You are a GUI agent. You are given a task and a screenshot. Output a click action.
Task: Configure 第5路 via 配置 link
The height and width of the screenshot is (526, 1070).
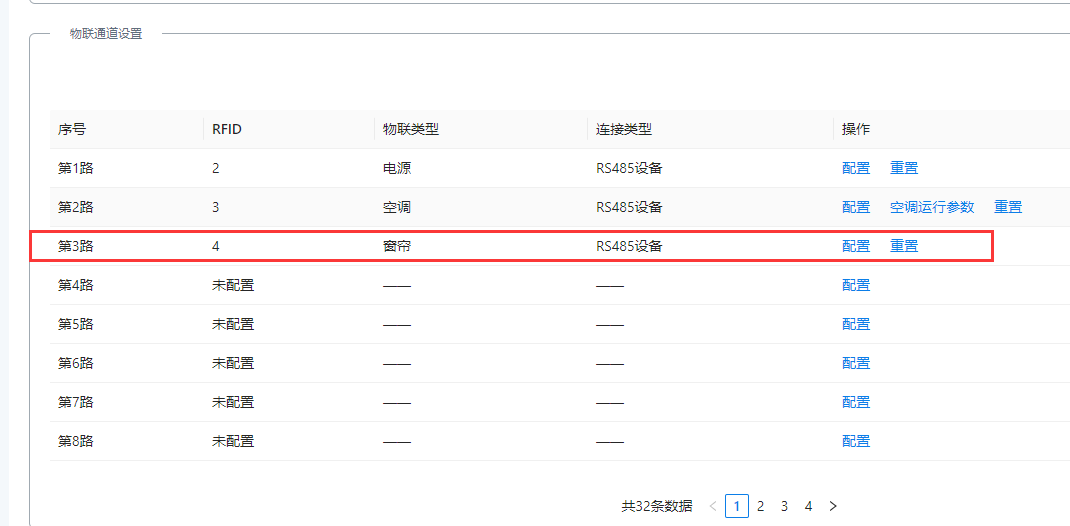856,324
